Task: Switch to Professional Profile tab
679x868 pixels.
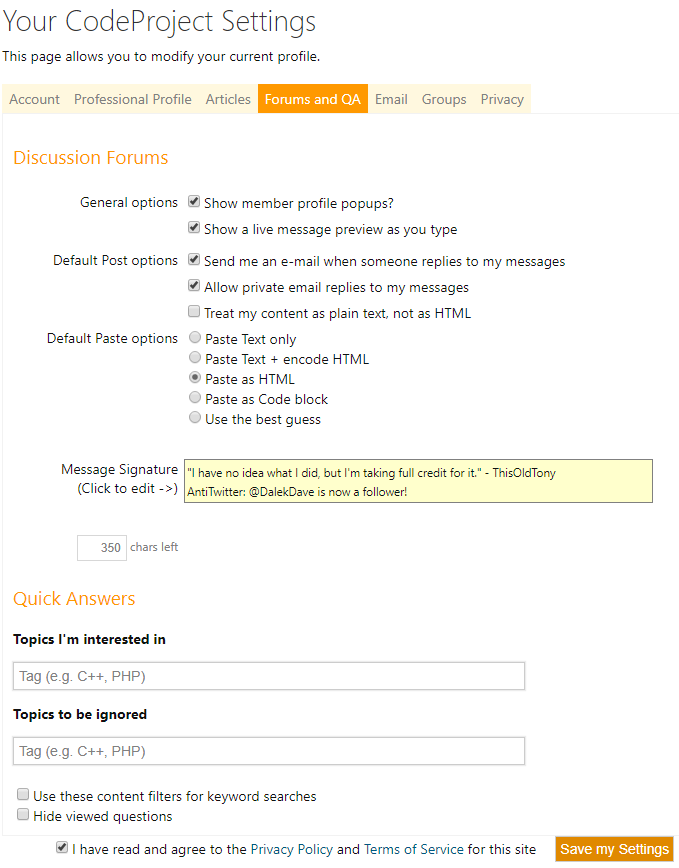Action: (133, 99)
